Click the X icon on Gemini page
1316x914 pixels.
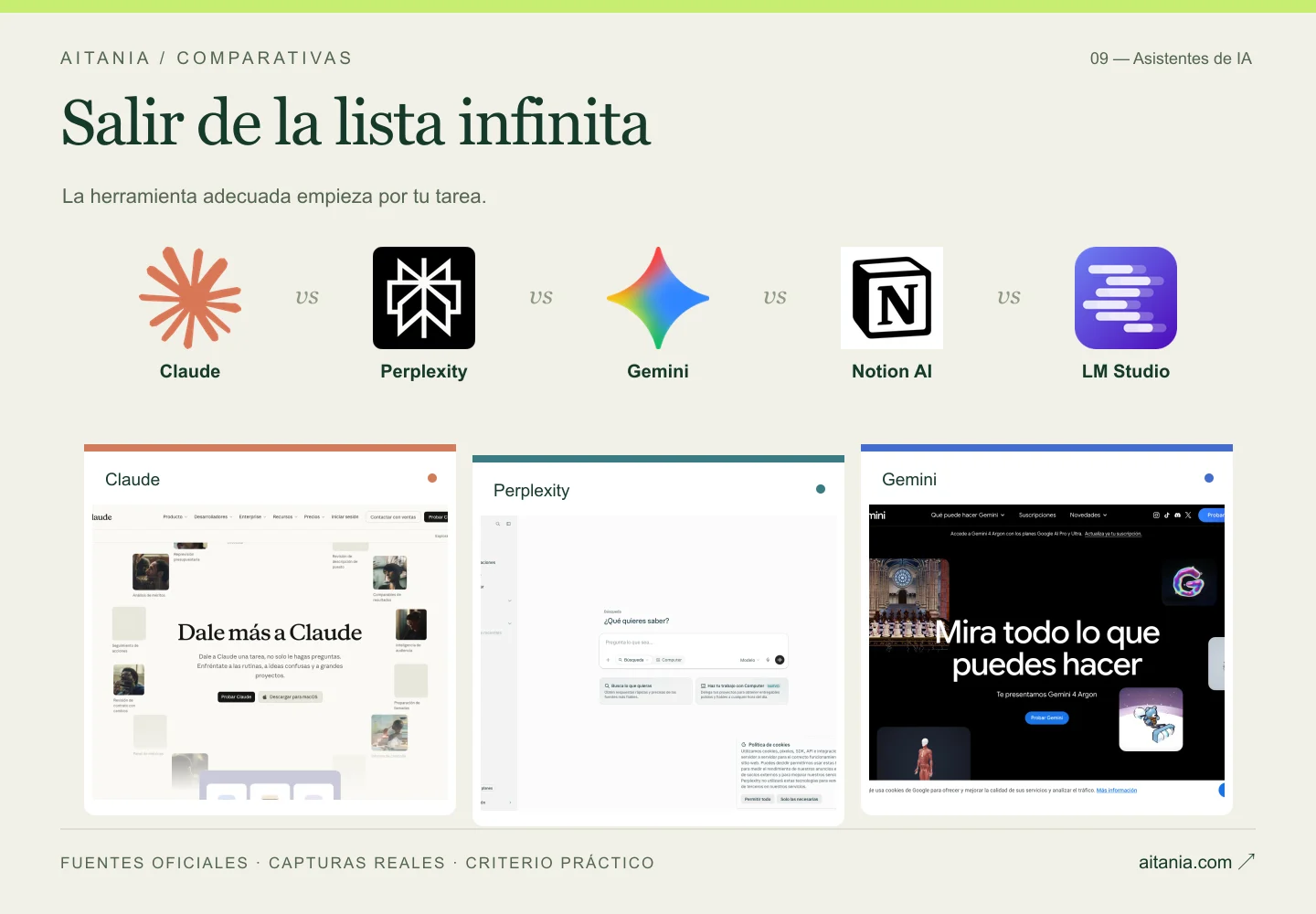coord(1188,515)
